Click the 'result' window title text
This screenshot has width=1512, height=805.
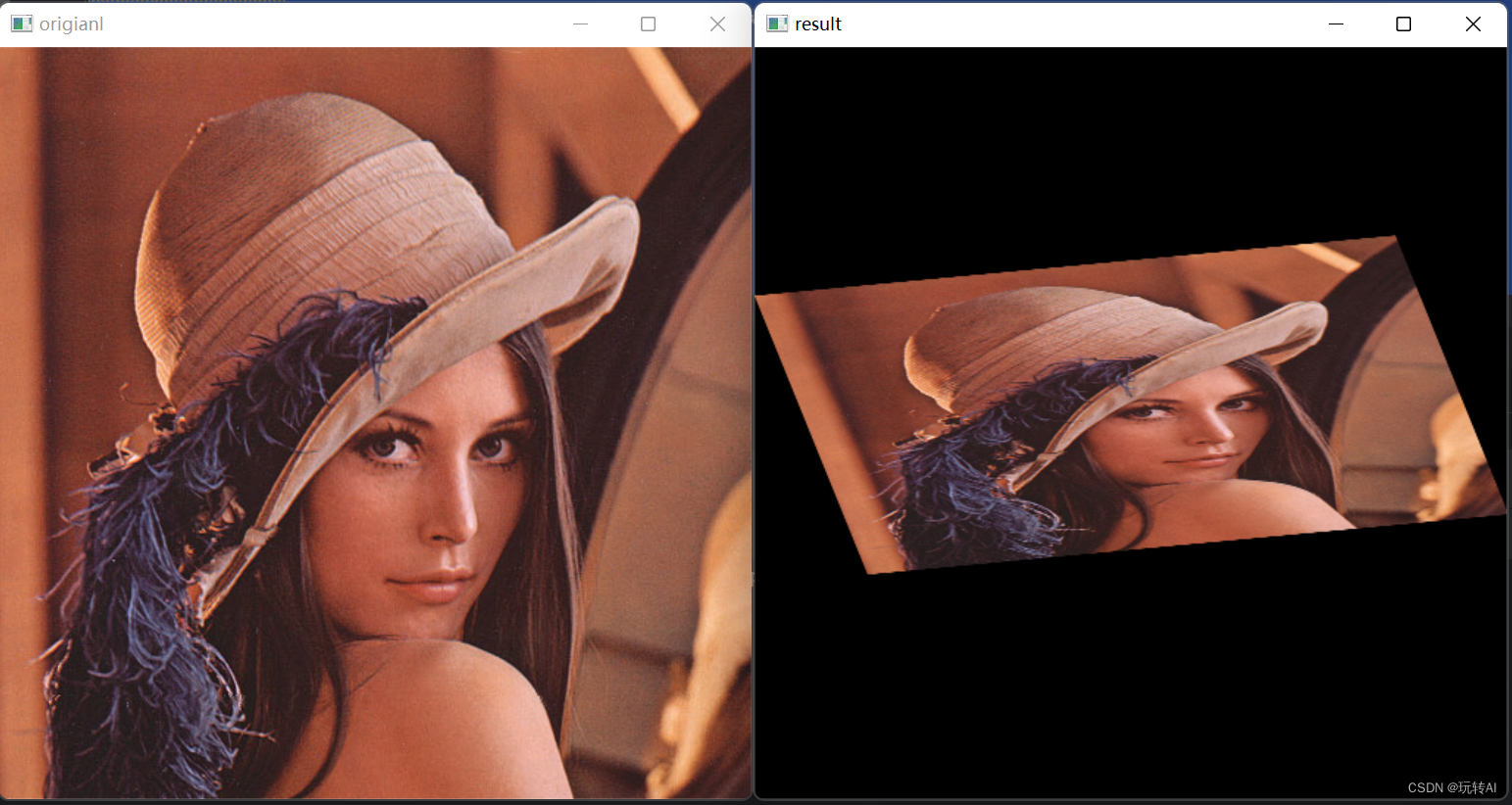click(818, 24)
